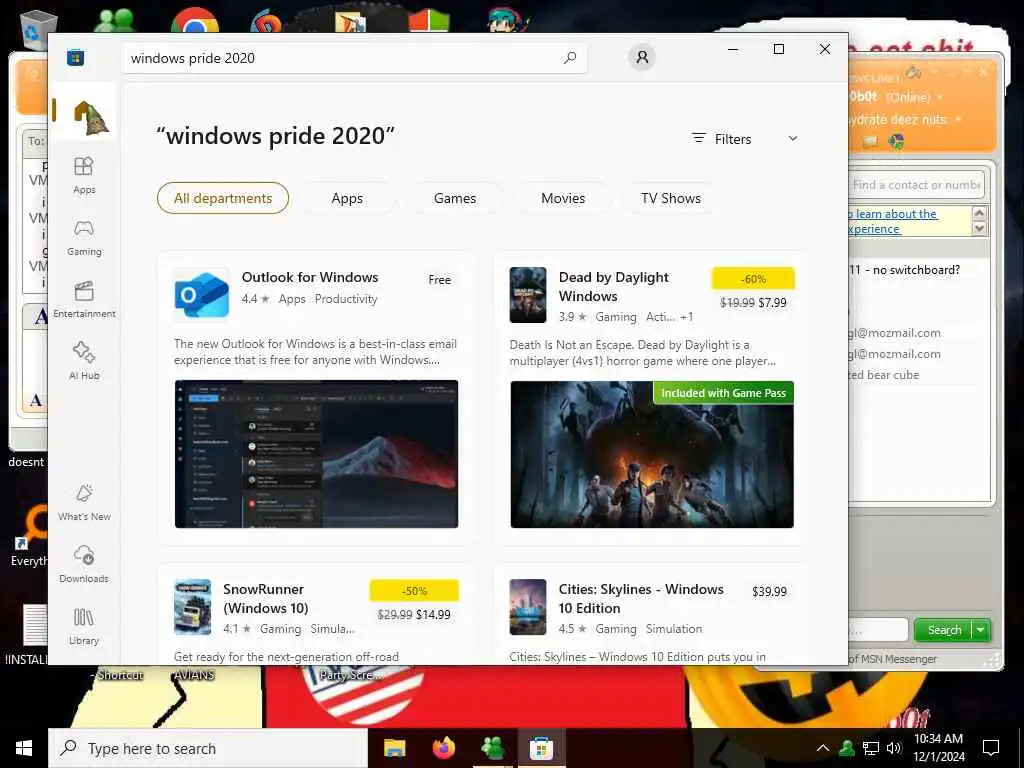1024x768 pixels.
Task: Click the search magnifier icon in Store
Action: (569, 57)
